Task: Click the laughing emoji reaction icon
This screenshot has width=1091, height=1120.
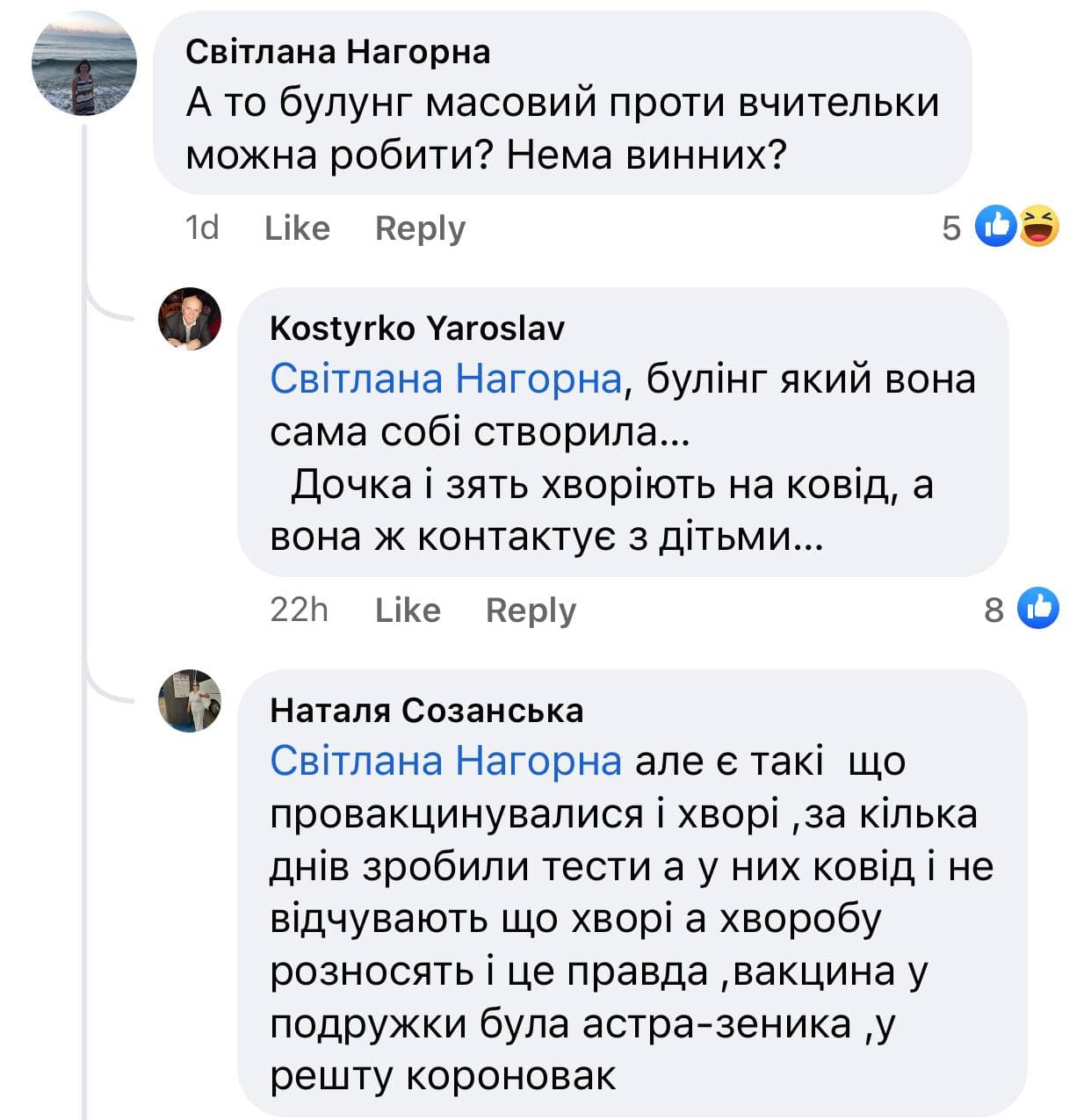Action: coord(1039,227)
